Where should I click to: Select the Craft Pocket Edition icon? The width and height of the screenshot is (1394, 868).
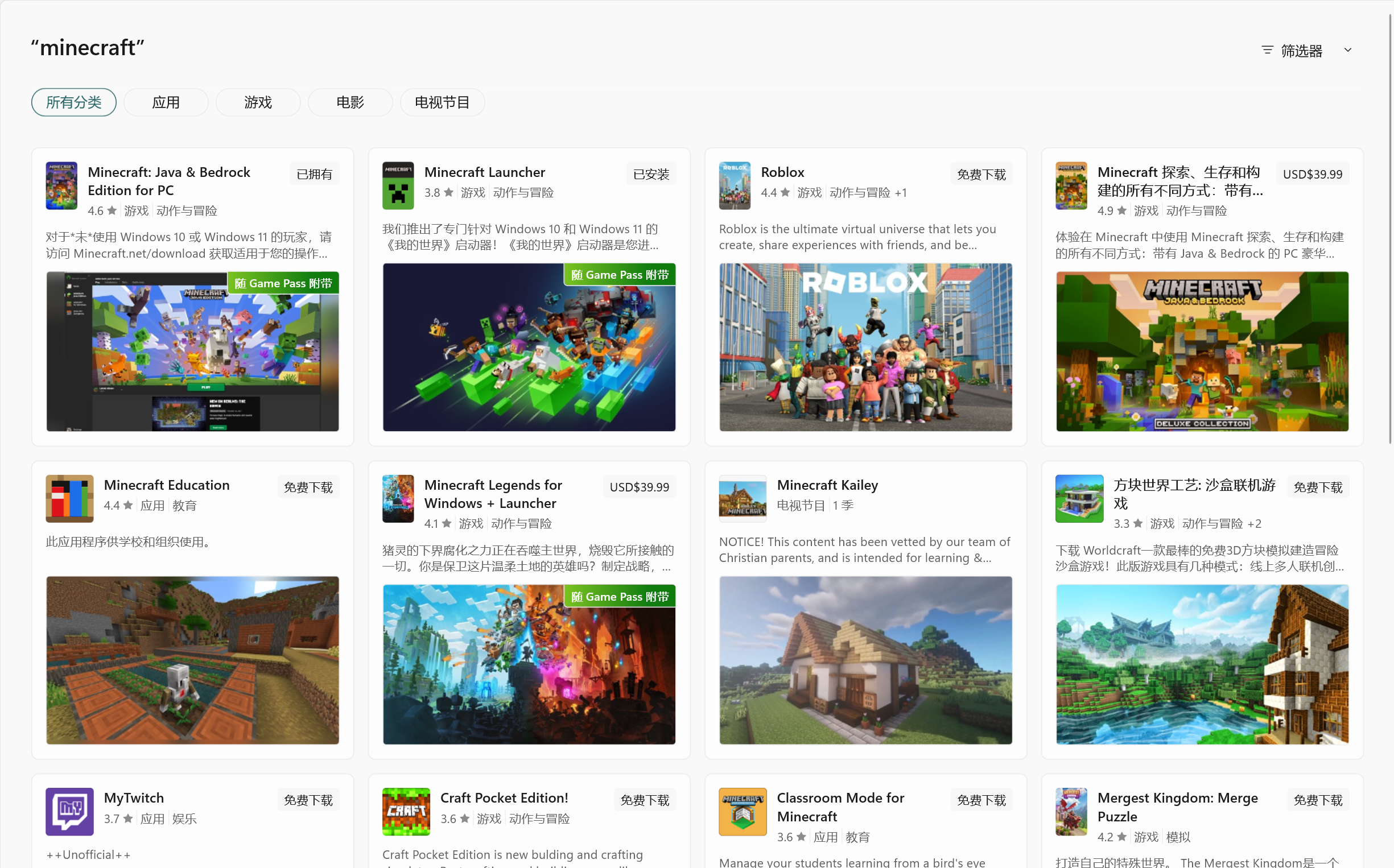point(406,811)
